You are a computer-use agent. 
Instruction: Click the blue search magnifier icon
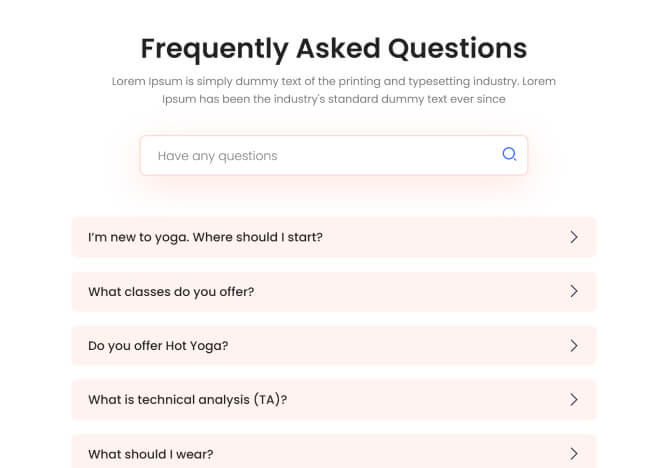pyautogui.click(x=509, y=154)
